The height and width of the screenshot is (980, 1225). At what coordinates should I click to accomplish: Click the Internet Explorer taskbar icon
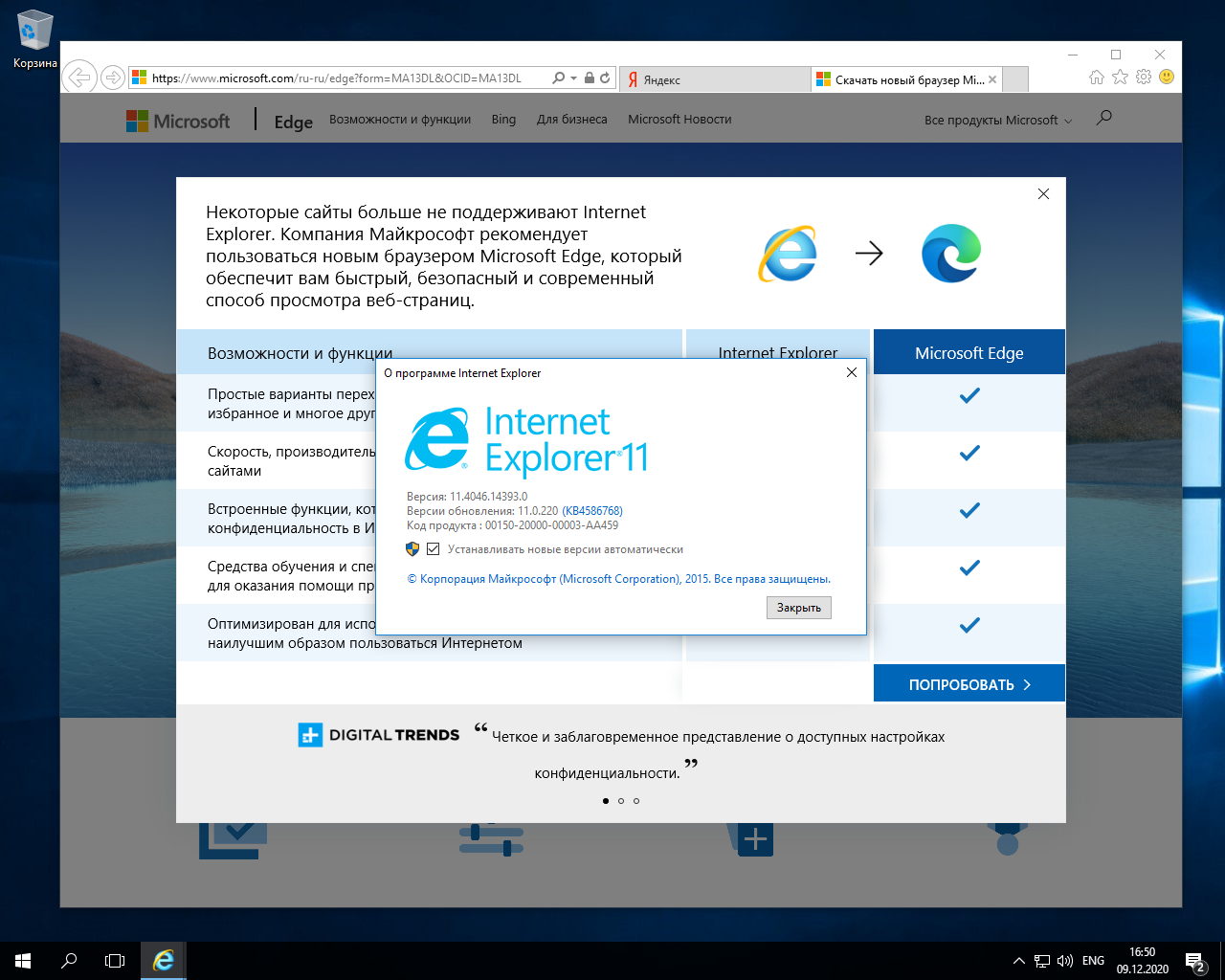click(164, 961)
